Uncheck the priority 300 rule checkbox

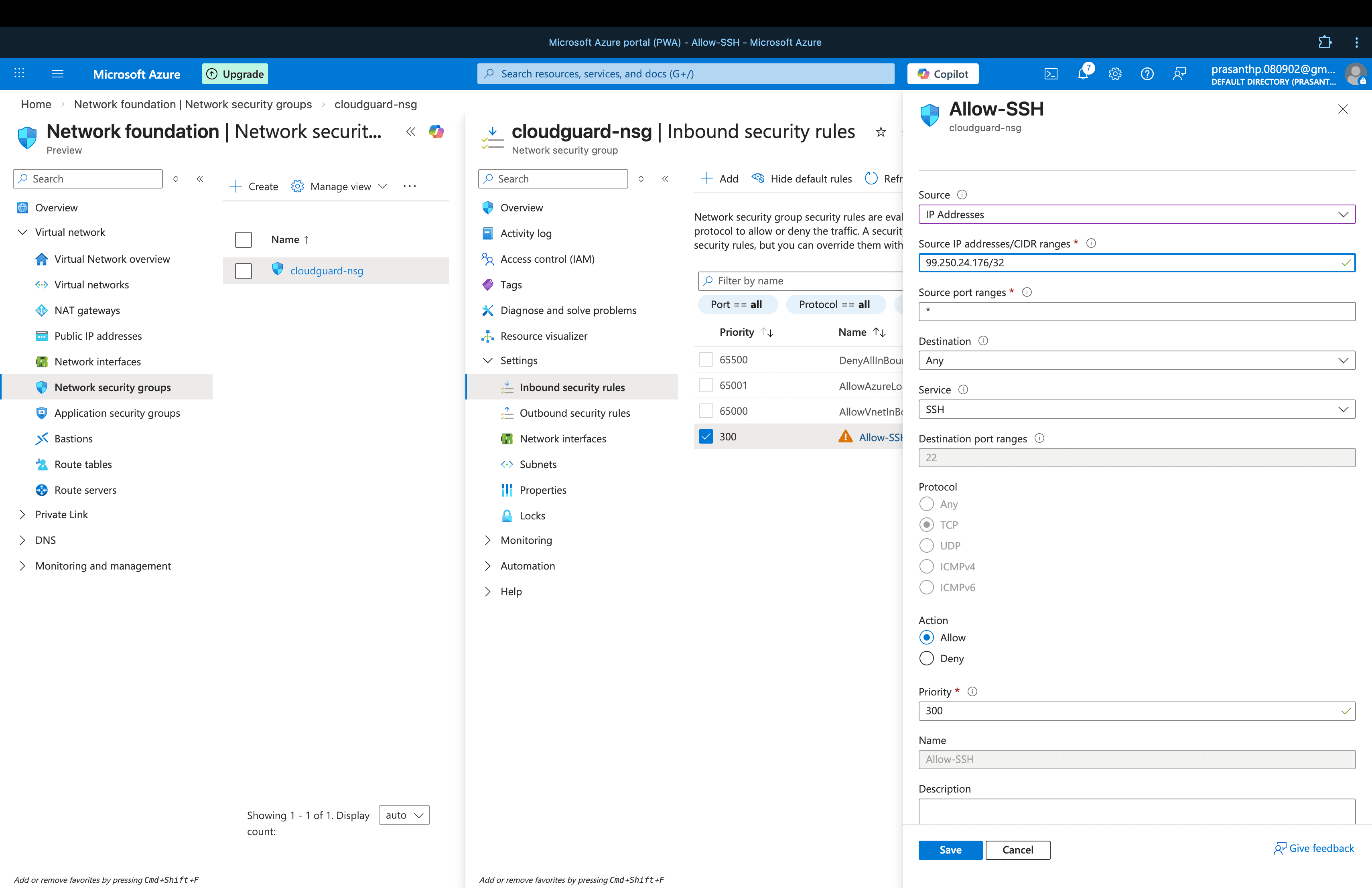706,436
